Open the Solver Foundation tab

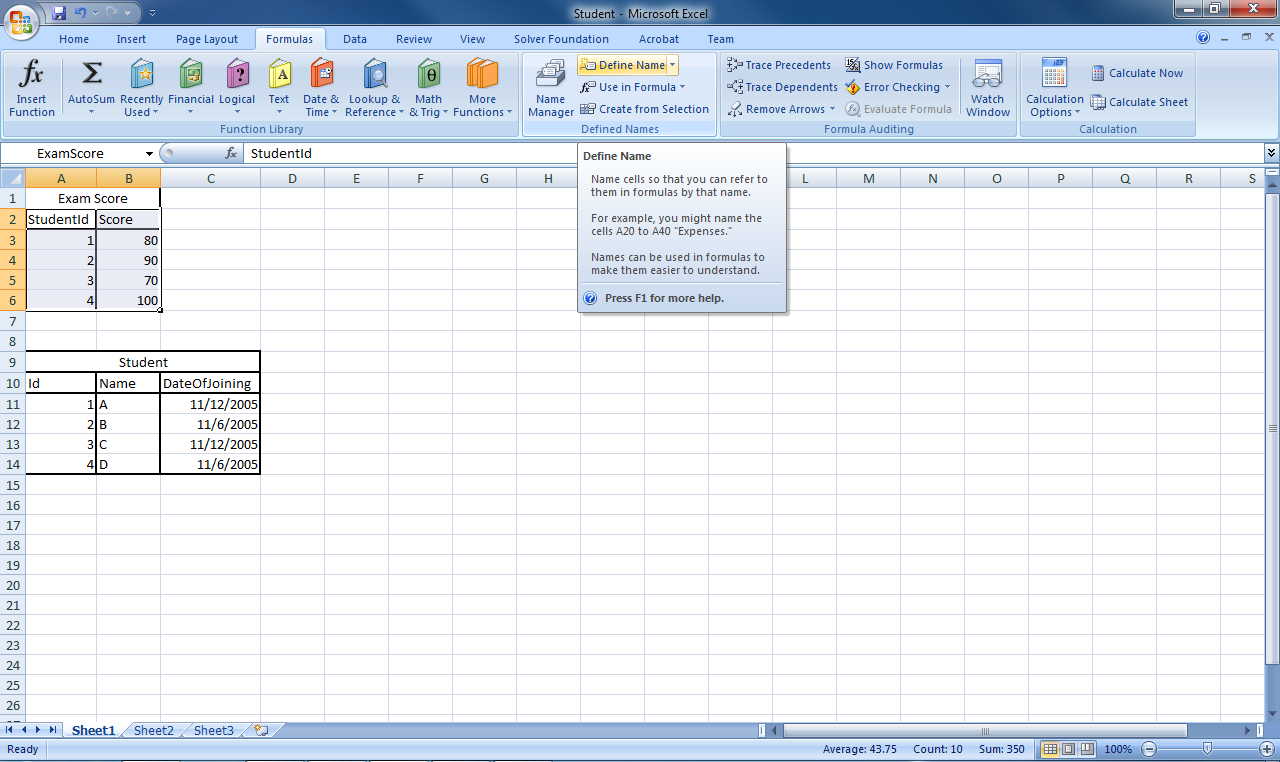[x=561, y=39]
